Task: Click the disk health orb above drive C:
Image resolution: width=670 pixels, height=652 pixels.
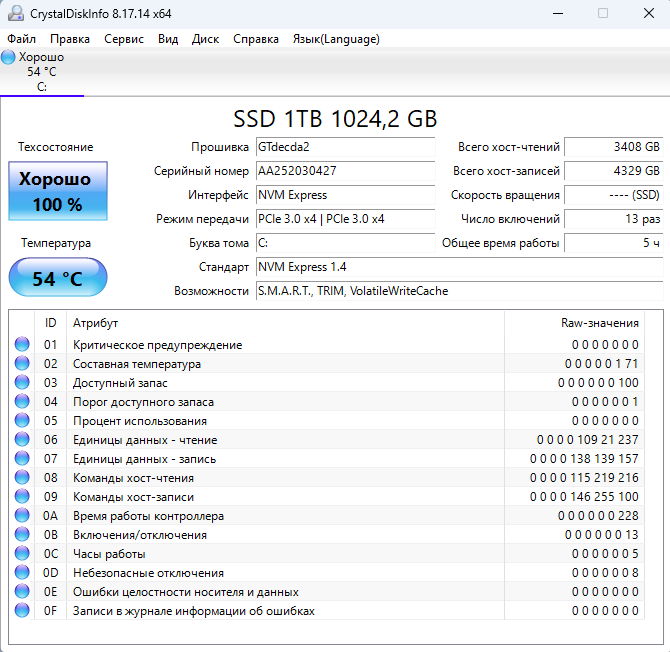Action: pyautogui.click(x=9, y=57)
